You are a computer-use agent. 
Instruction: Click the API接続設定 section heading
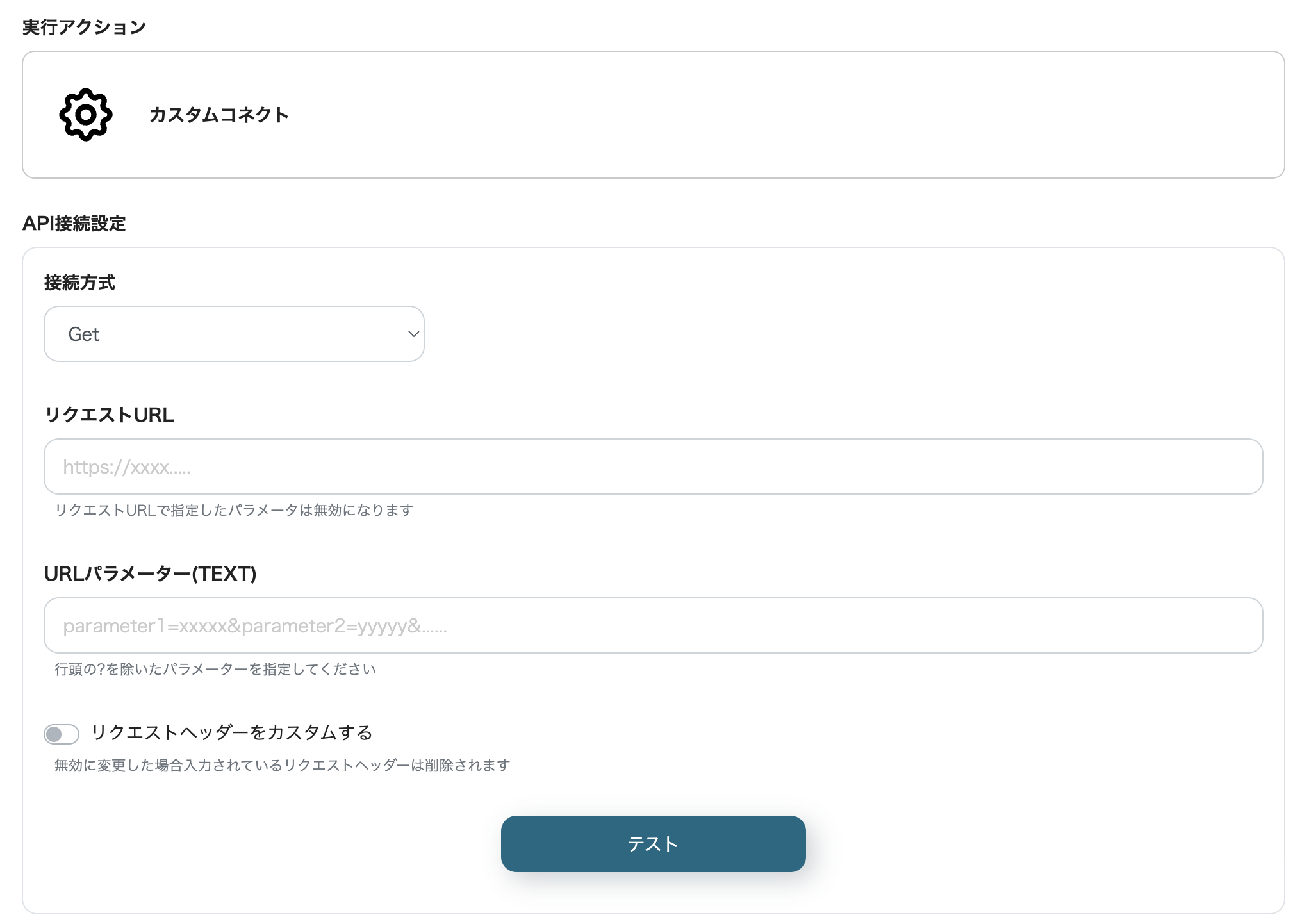coord(74,223)
